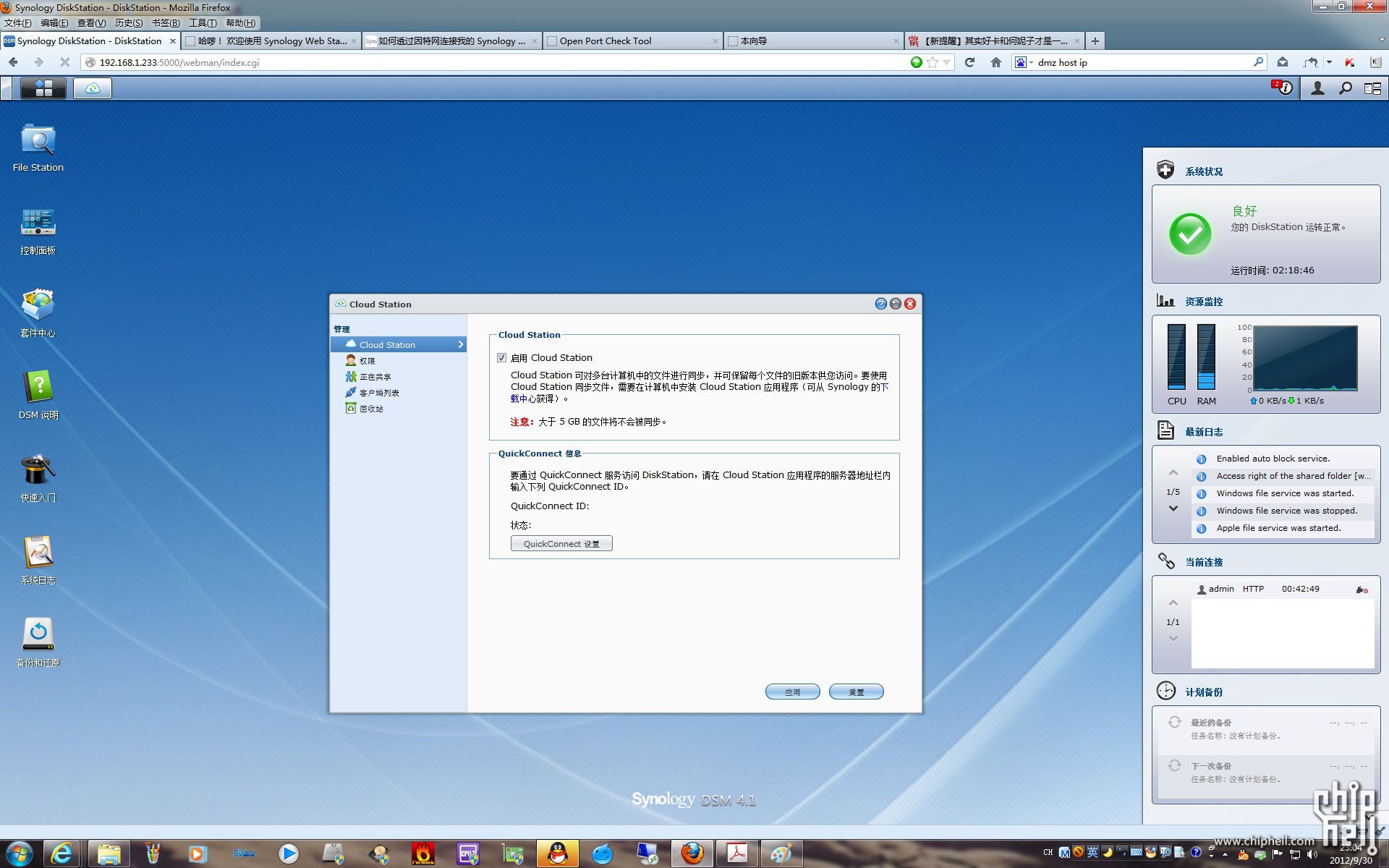Click the QuickConnect 设置 button
This screenshot has width=1389, height=868.
[x=561, y=544]
